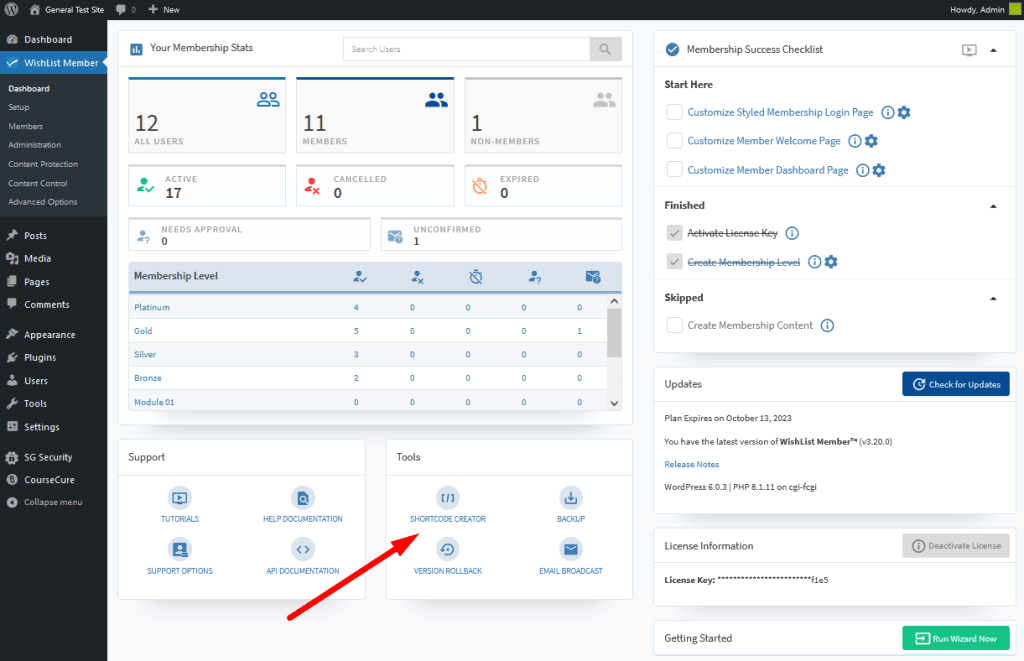
Task: Uncheck the Activate License Key checkbox
Action: (675, 233)
